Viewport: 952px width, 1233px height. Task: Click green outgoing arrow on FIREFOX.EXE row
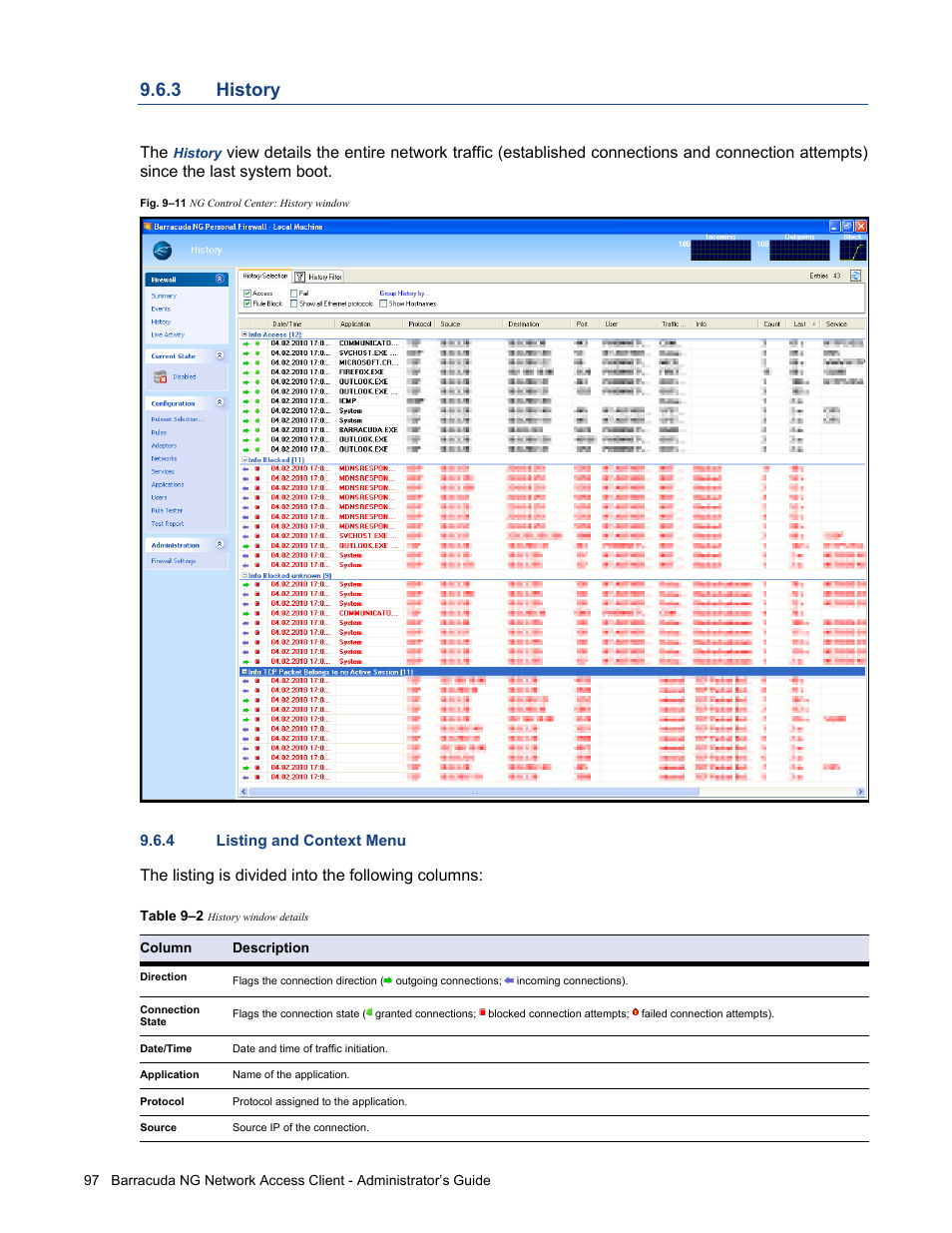point(245,372)
